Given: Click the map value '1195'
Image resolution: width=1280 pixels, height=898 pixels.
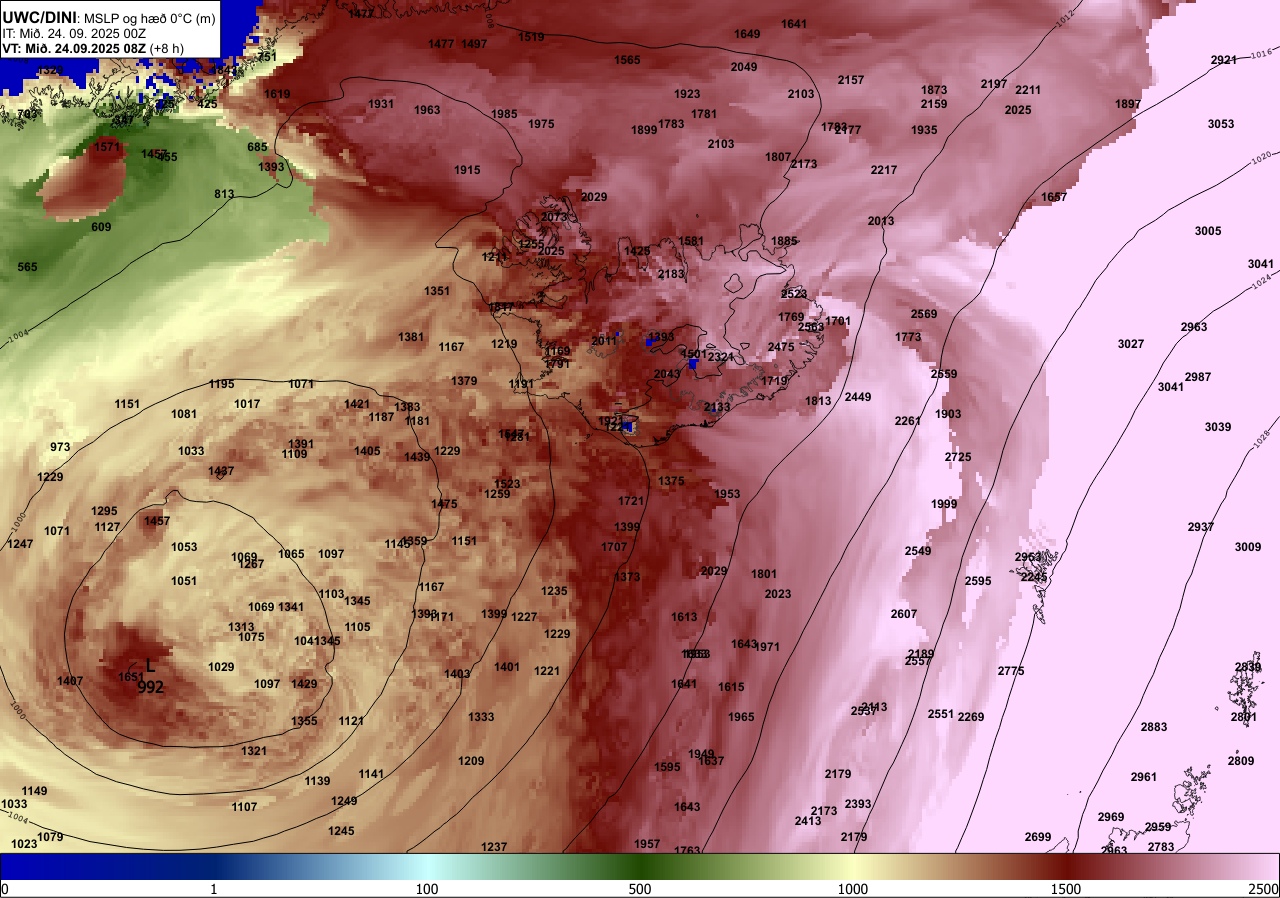Looking at the screenshot, I should [221, 384].
